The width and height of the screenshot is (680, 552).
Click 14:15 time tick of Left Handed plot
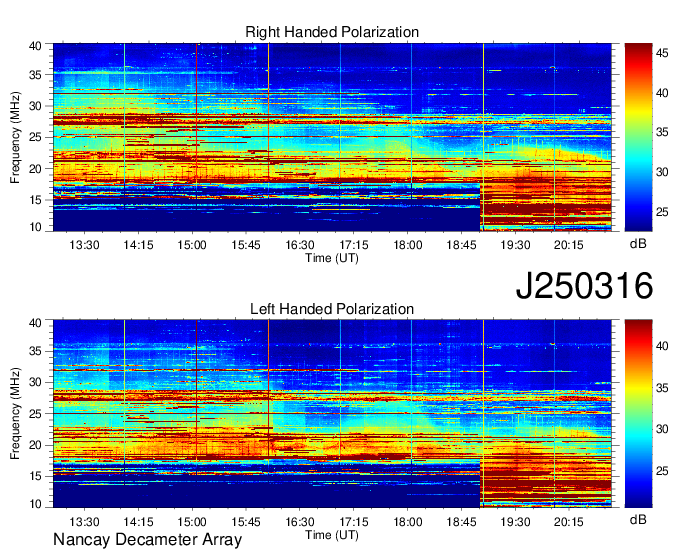click(x=138, y=522)
